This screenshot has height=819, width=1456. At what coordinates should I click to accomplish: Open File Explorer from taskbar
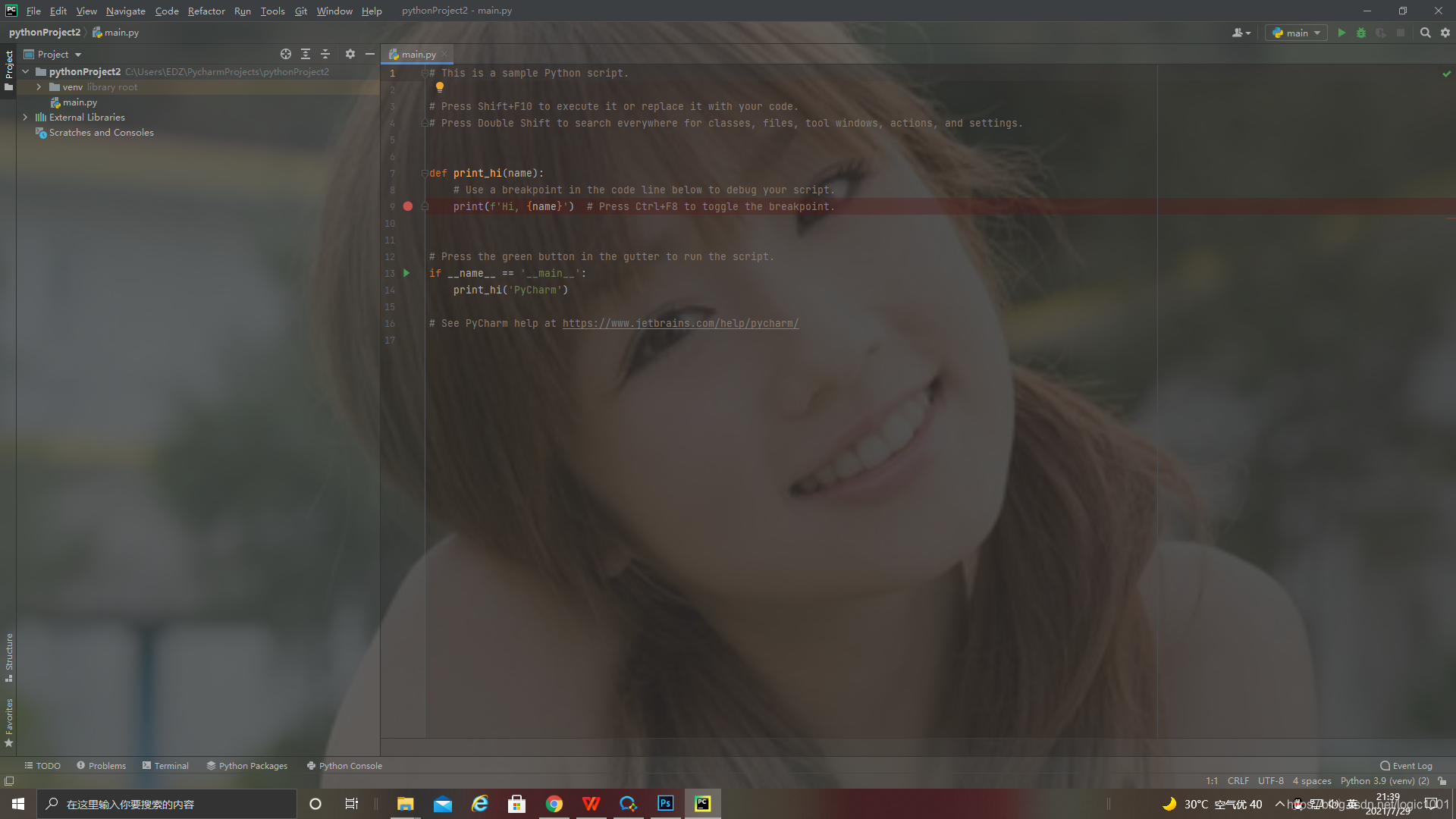point(406,804)
